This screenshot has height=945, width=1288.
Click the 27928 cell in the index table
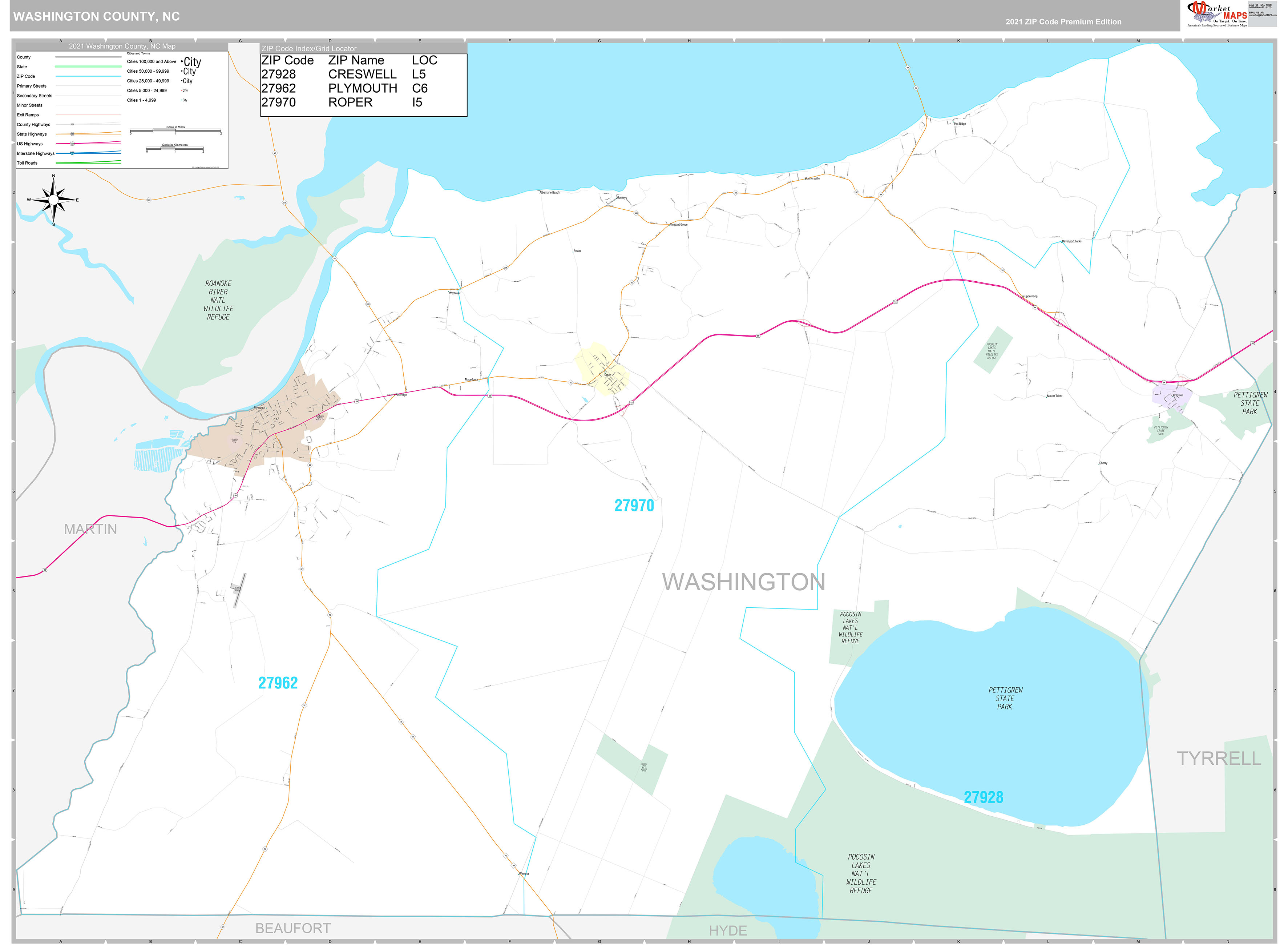coord(278,75)
